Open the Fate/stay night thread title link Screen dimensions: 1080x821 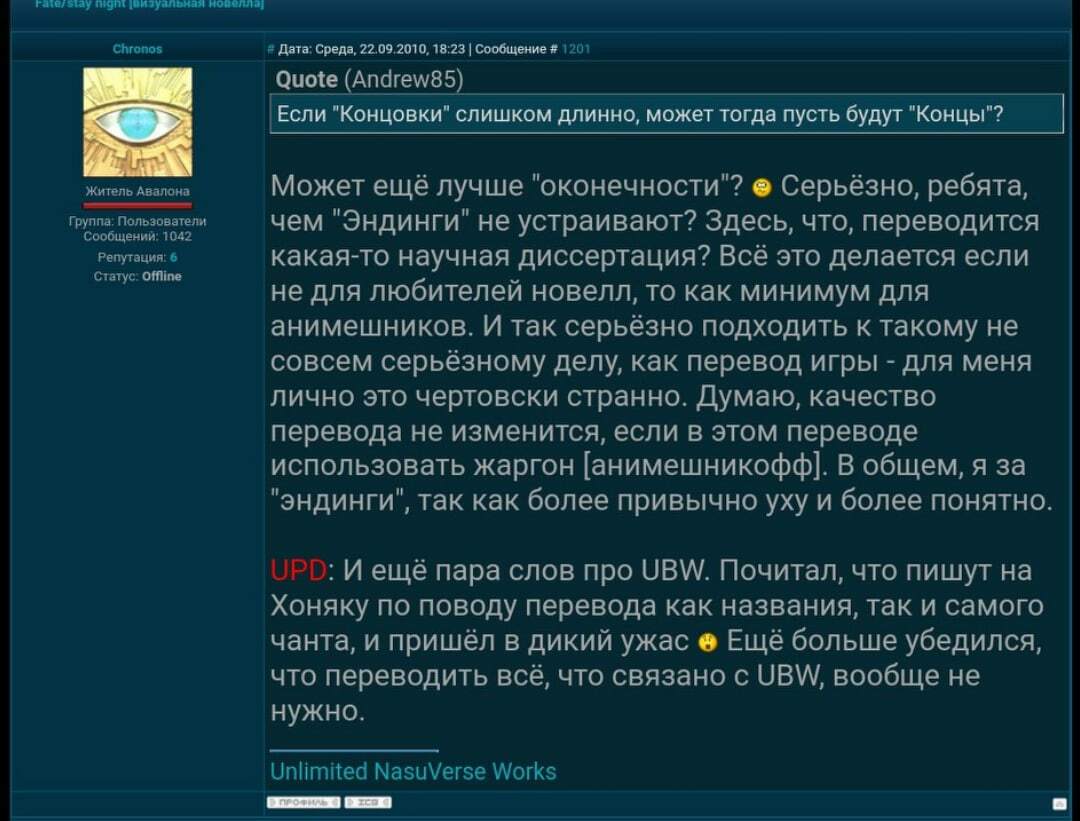coord(150,5)
